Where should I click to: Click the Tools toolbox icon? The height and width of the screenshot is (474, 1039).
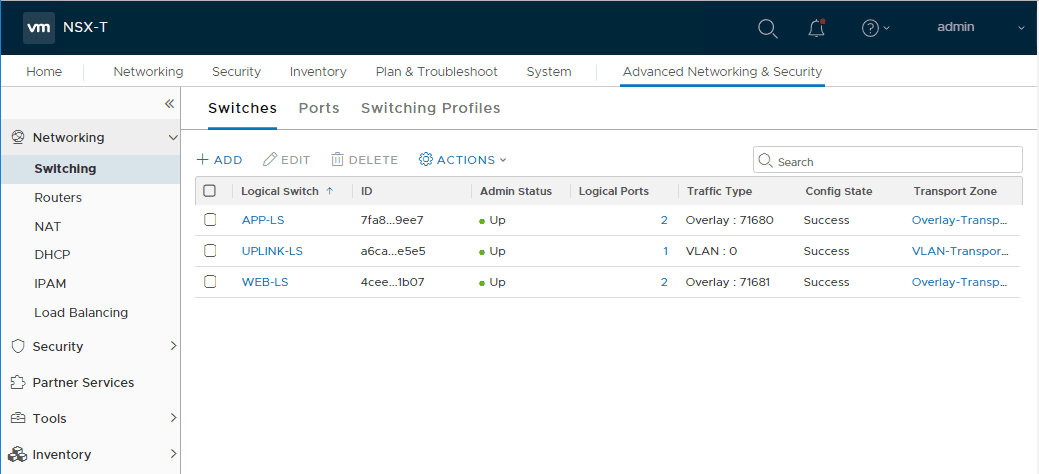[x=19, y=418]
